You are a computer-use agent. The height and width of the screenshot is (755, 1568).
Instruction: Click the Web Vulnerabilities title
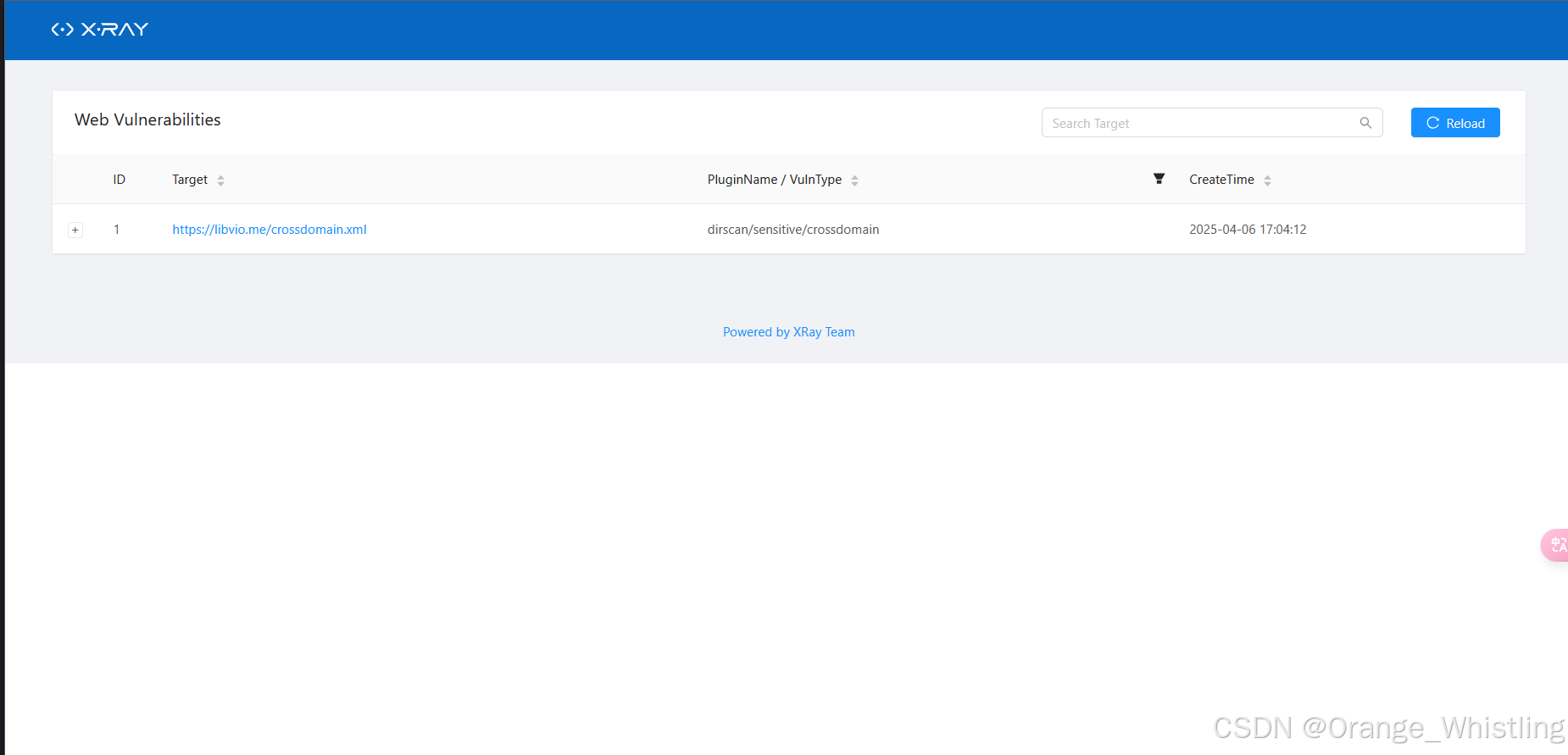[147, 119]
